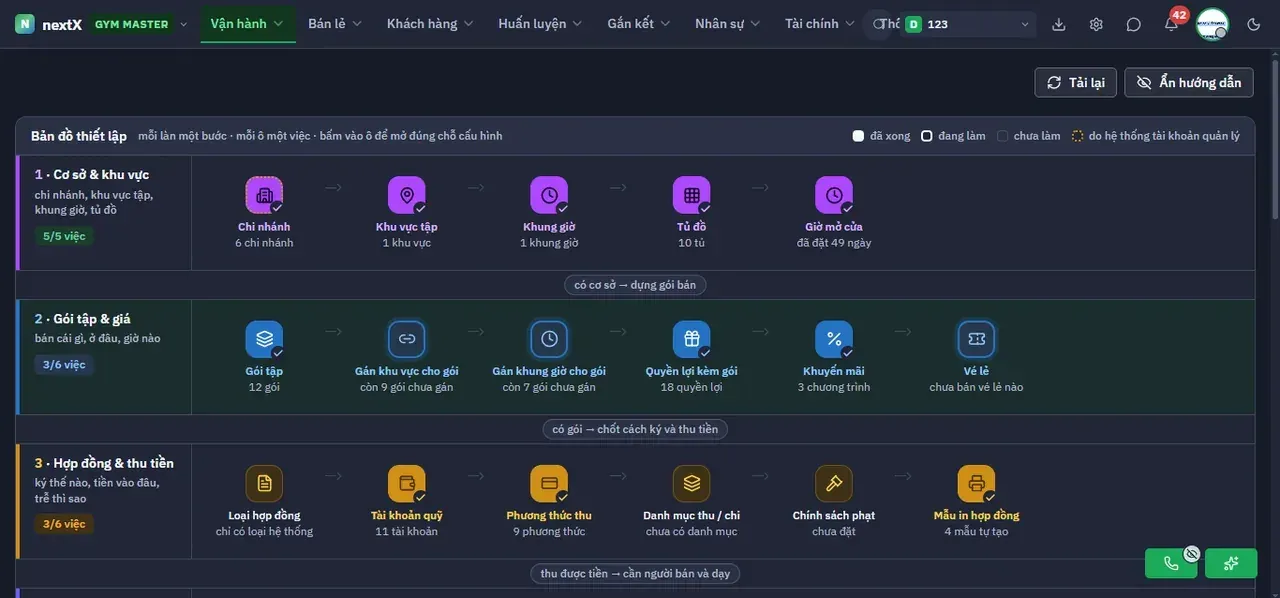Open settings via the gear icon
1280x598 pixels.
[x=1096, y=24]
